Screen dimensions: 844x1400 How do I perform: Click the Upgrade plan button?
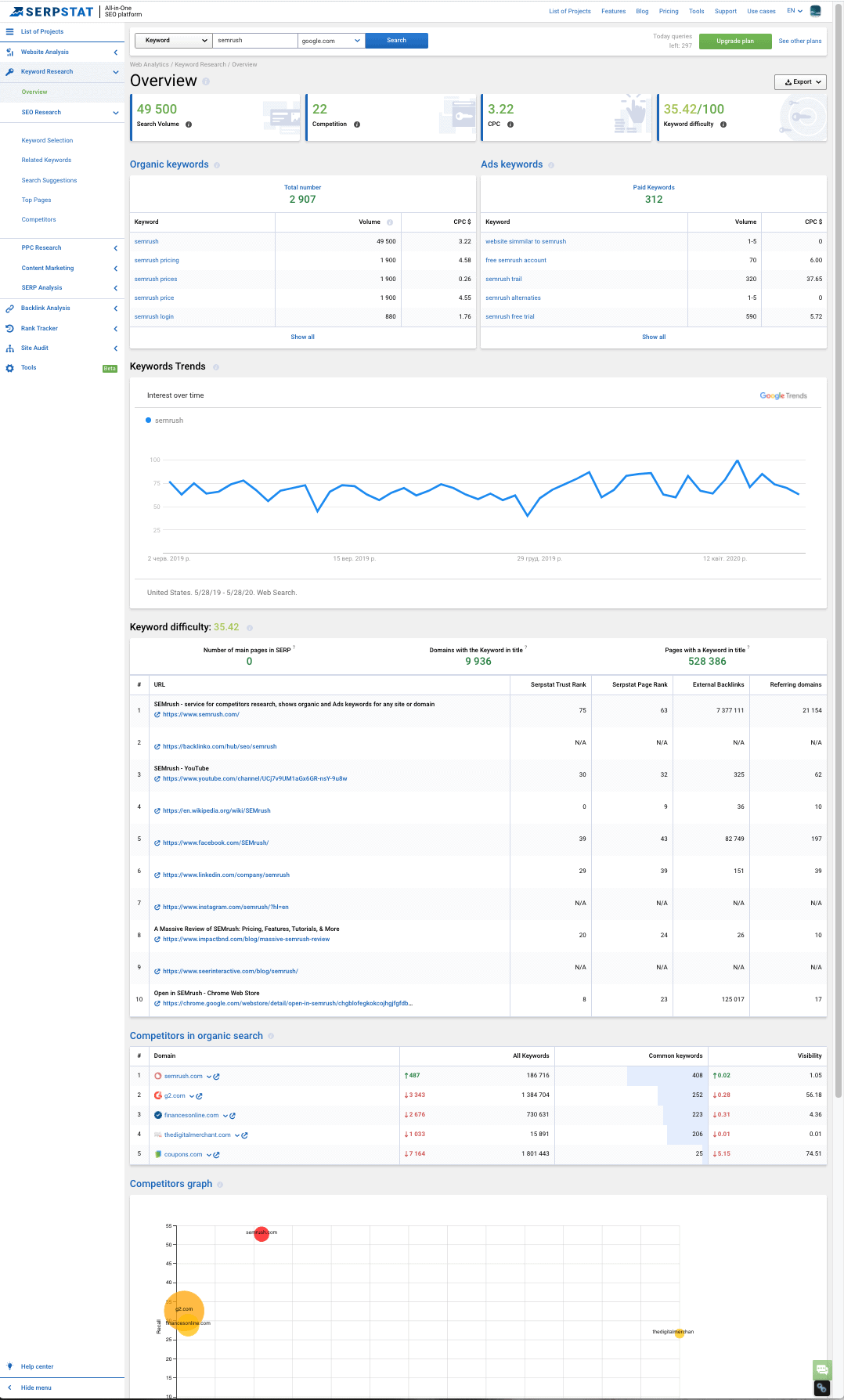point(735,41)
